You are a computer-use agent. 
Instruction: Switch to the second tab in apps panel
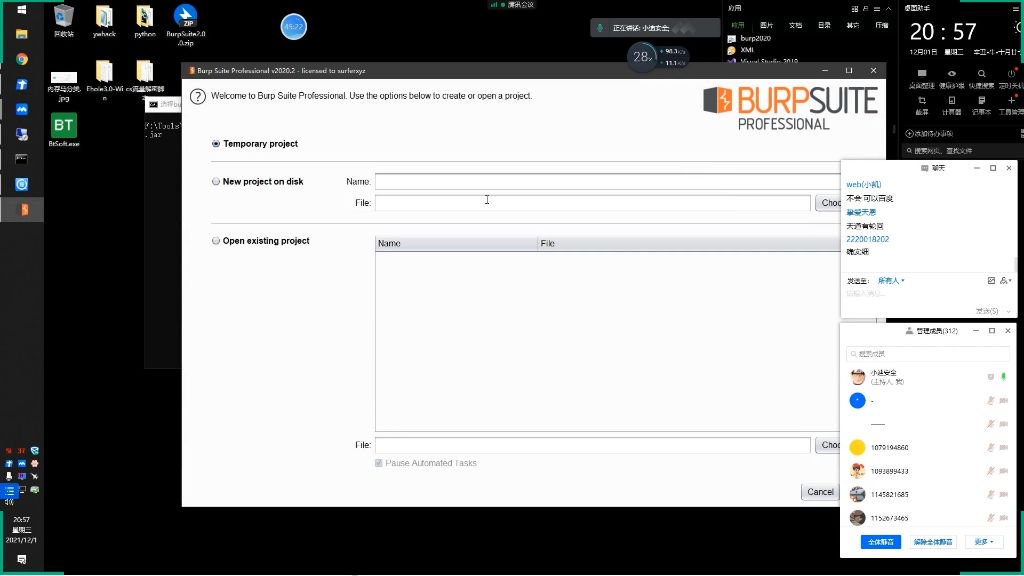[x=767, y=25]
